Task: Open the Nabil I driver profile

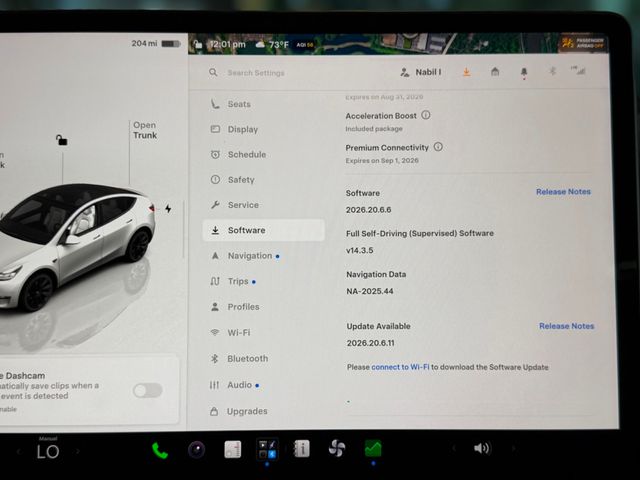Action: [x=421, y=73]
